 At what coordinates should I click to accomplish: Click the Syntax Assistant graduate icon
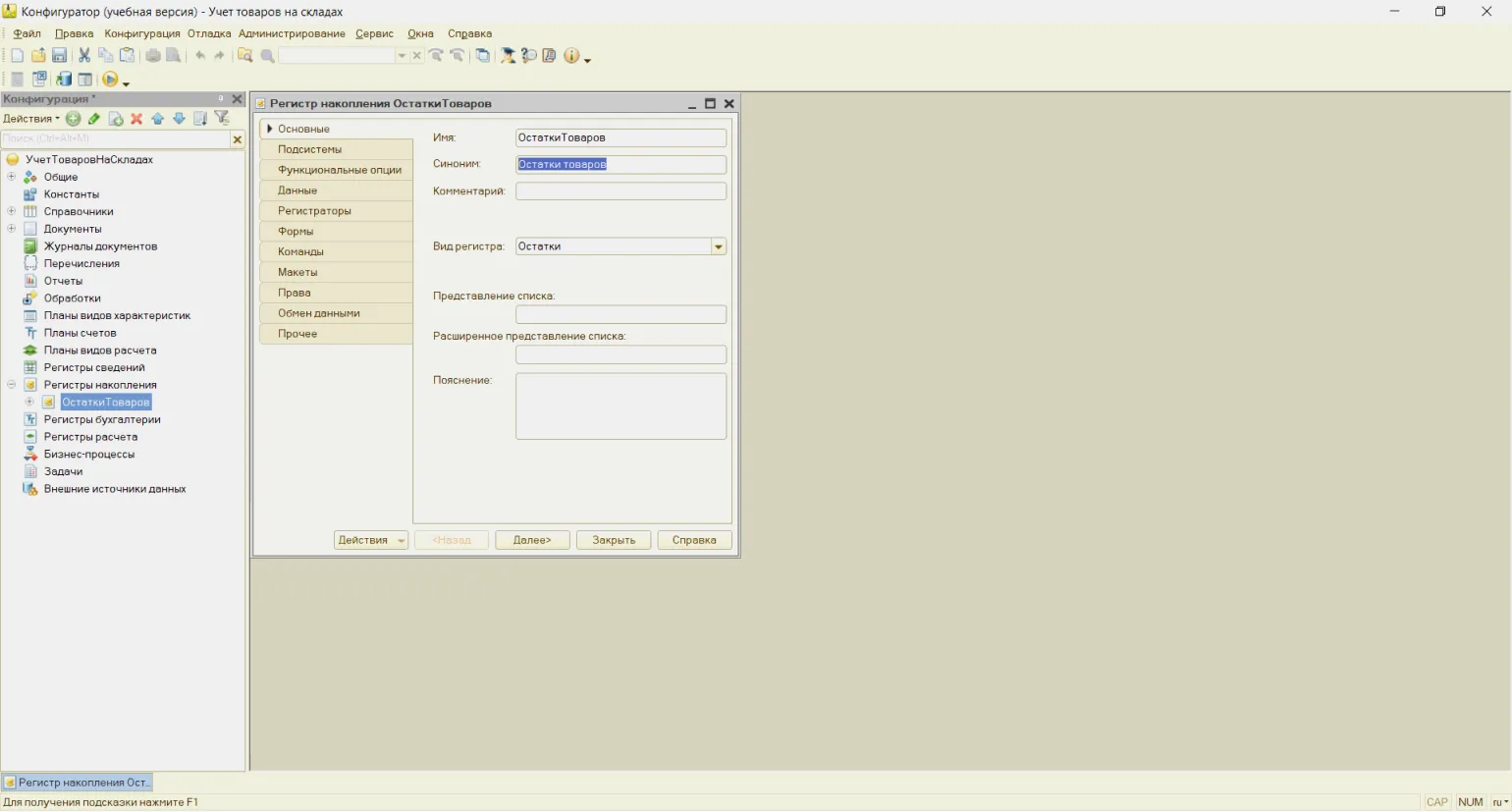click(508, 56)
